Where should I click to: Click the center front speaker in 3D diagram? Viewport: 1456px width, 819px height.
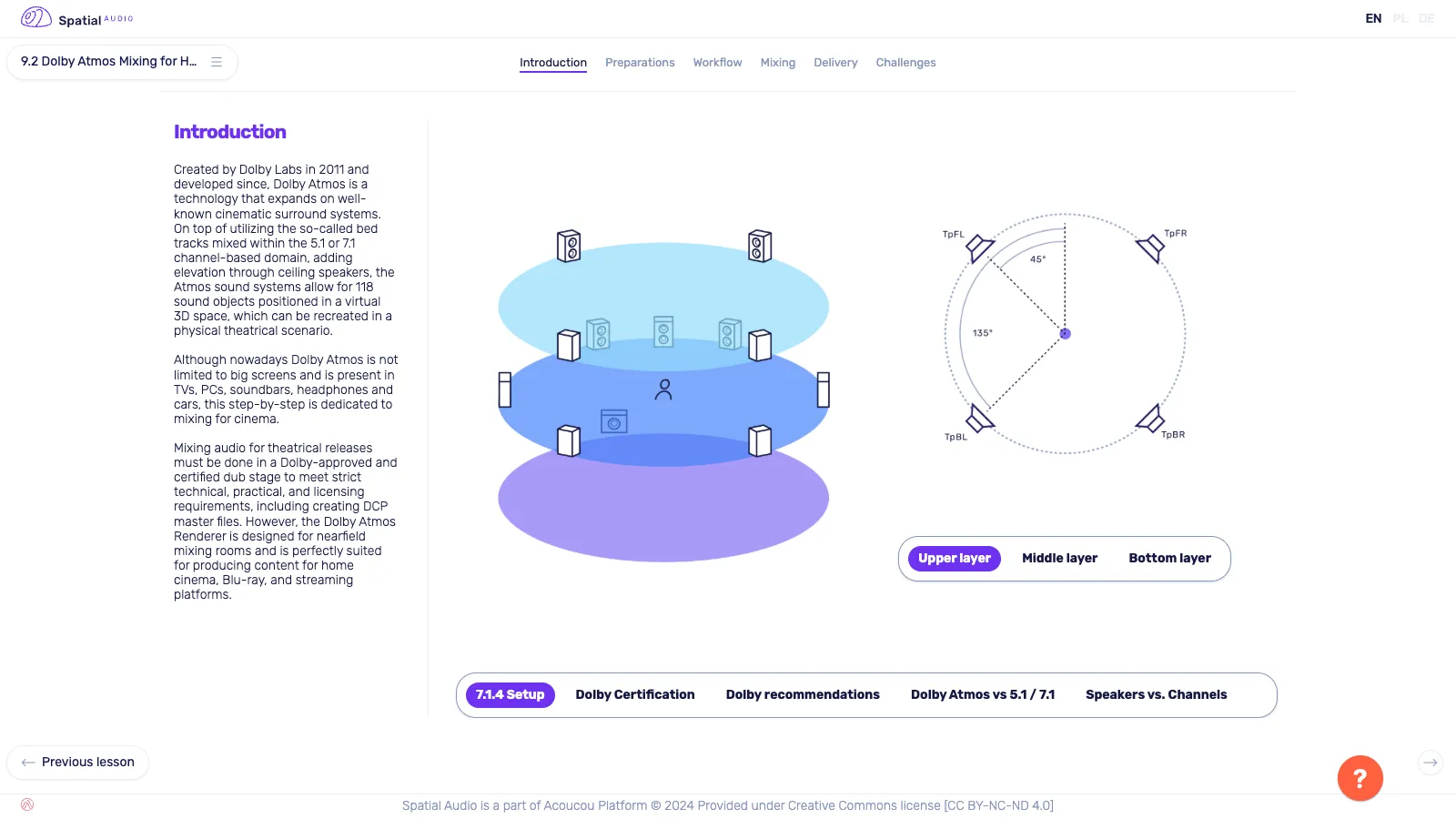pyautogui.click(x=663, y=331)
